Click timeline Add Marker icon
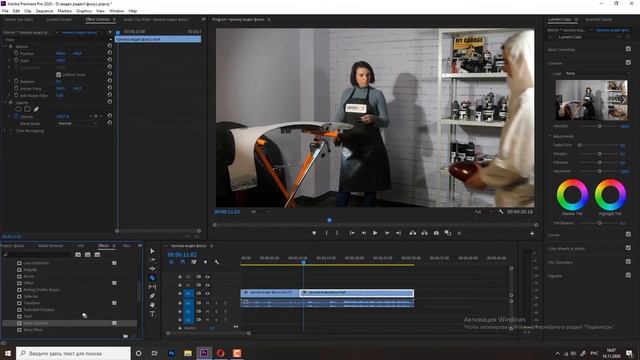Viewport: 640px width, 360px height. coord(205,262)
